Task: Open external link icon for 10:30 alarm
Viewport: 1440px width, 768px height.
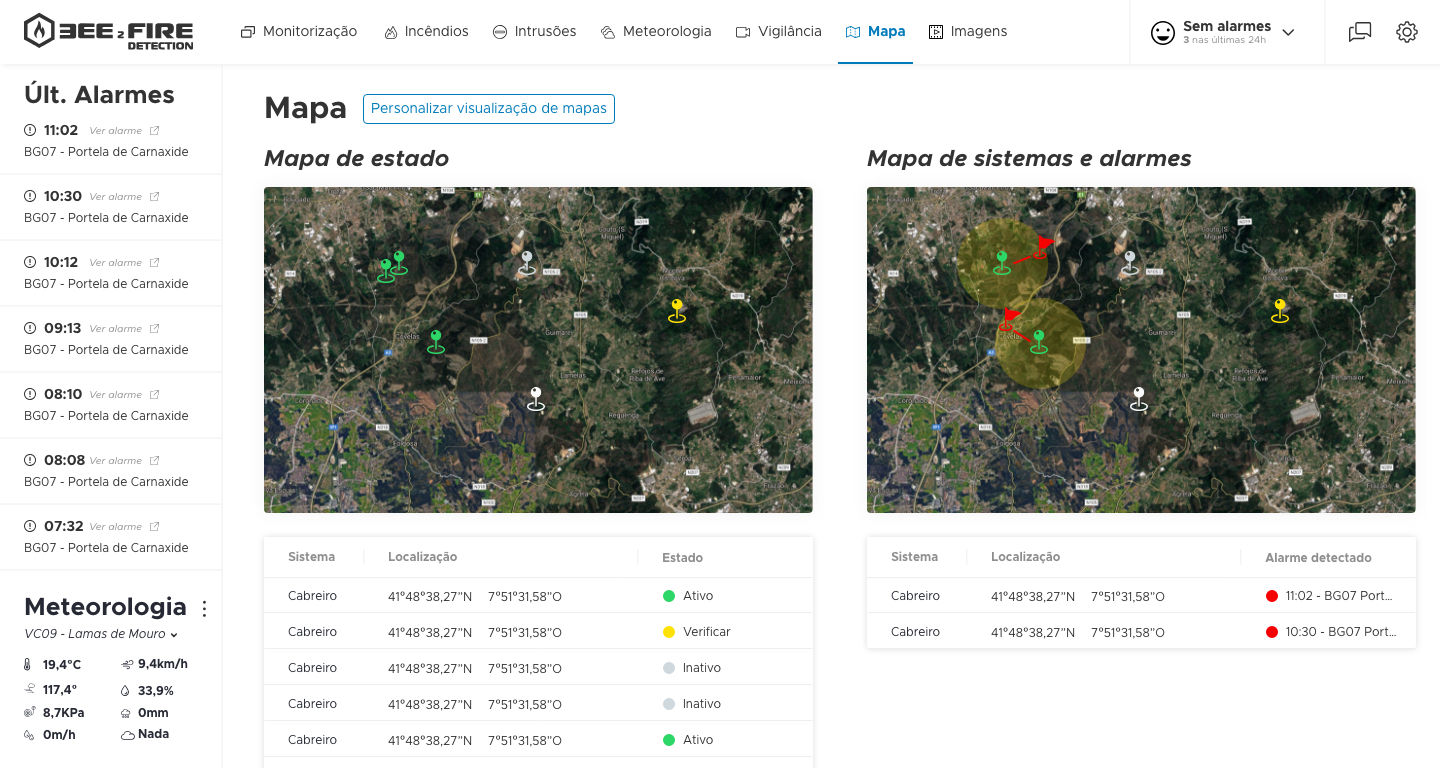Action: [154, 197]
